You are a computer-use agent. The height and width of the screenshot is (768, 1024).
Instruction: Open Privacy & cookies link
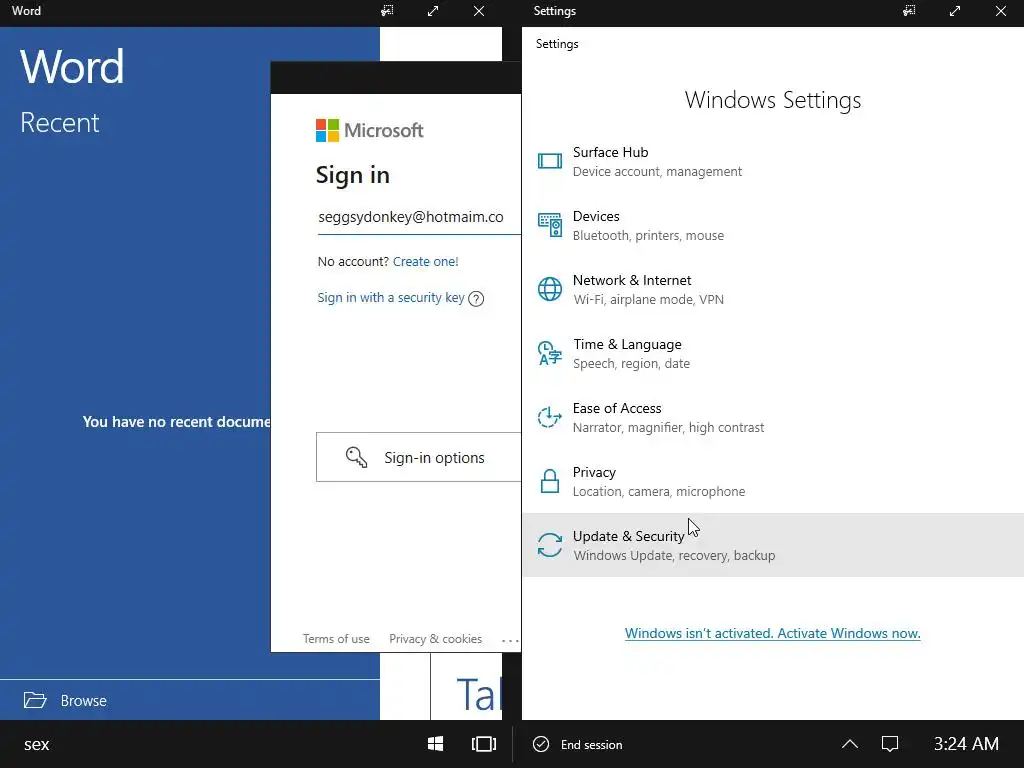(x=436, y=639)
